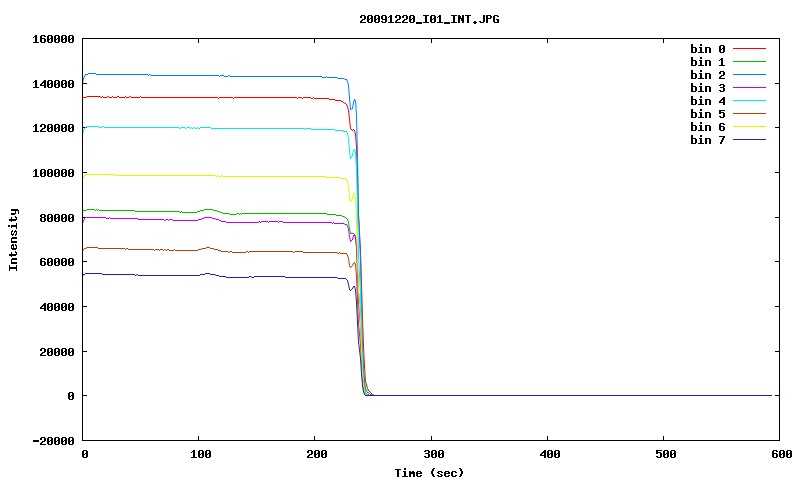
Task: Click the 'Time (sec)' x-axis label
Action: point(429,473)
